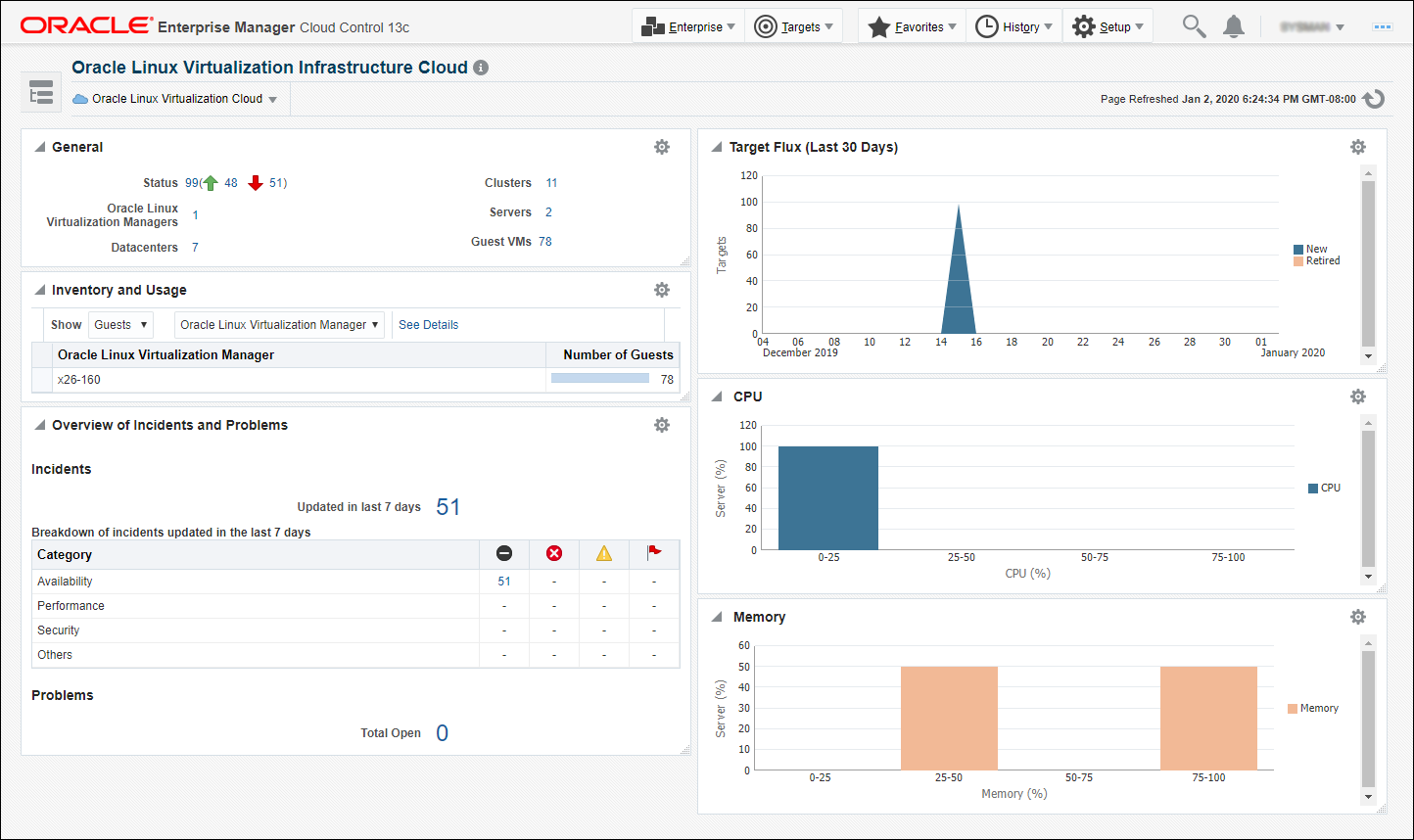Open the Memory chart settings gear
Image resolution: width=1414 pixels, height=840 pixels.
(1358, 616)
